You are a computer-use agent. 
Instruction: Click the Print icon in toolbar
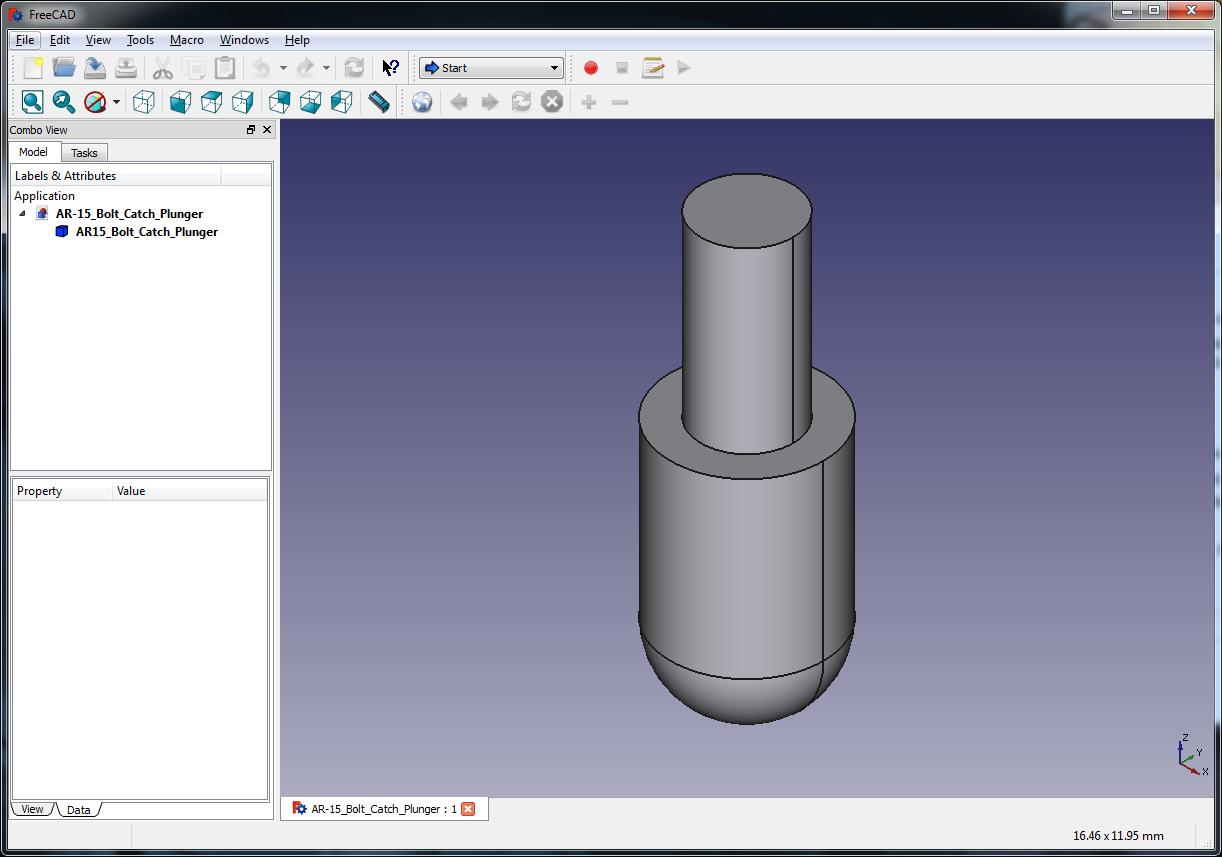click(x=126, y=68)
